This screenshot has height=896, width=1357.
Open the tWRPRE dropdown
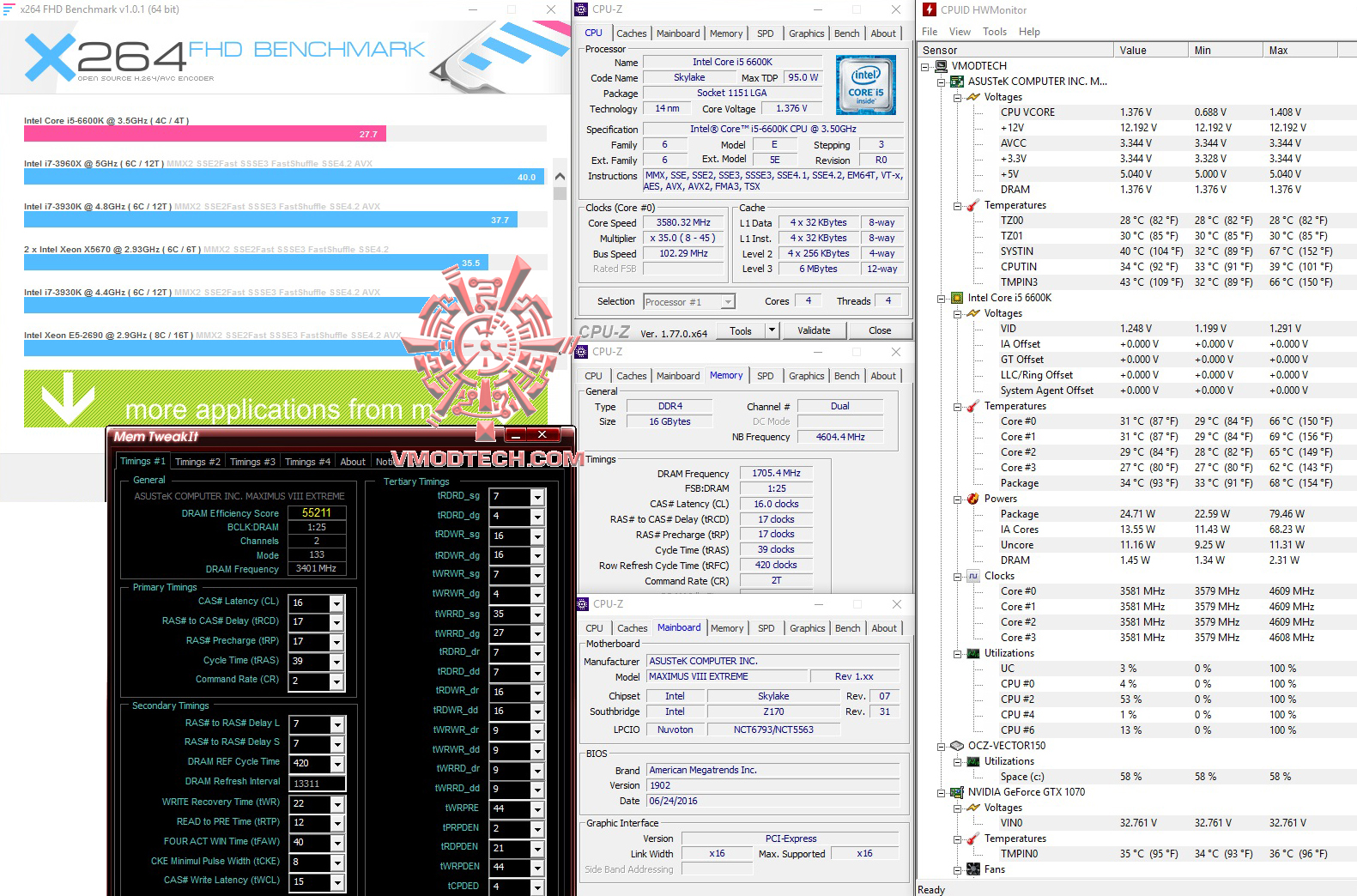(x=537, y=809)
